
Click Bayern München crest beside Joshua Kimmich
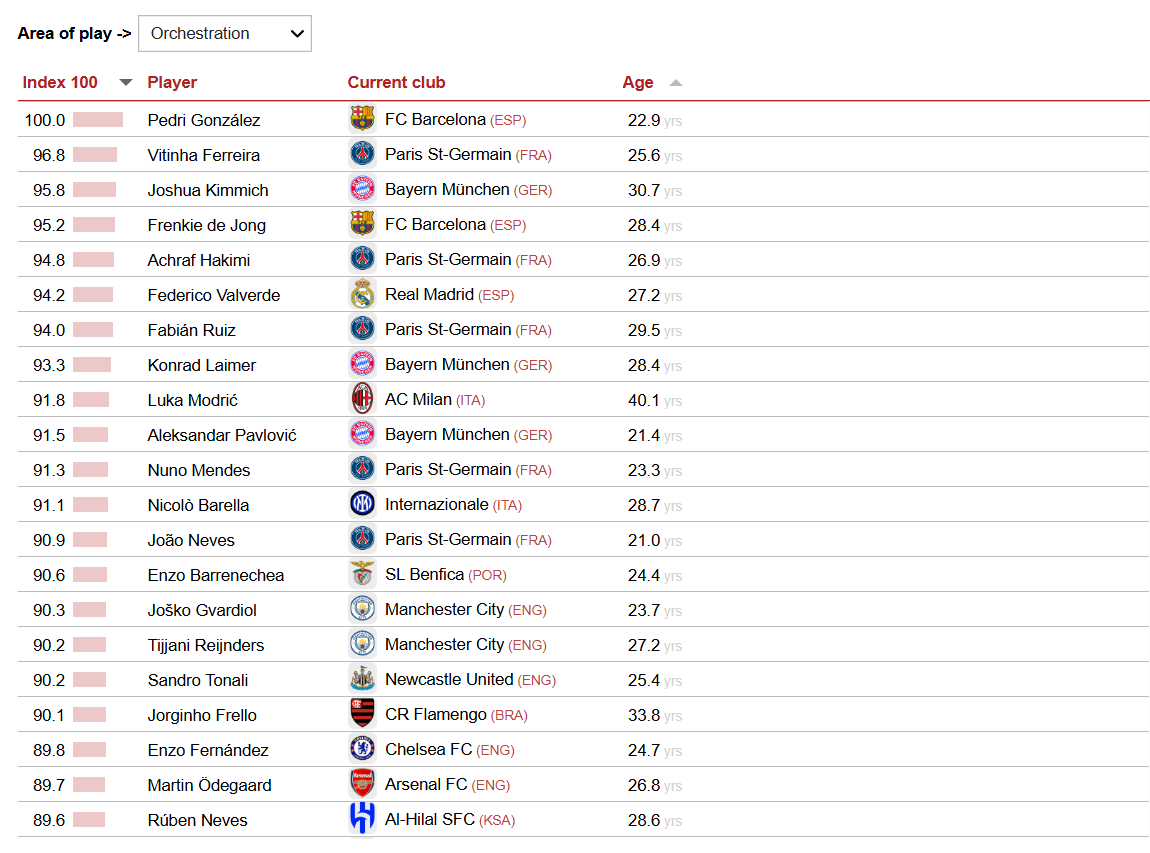coord(362,189)
